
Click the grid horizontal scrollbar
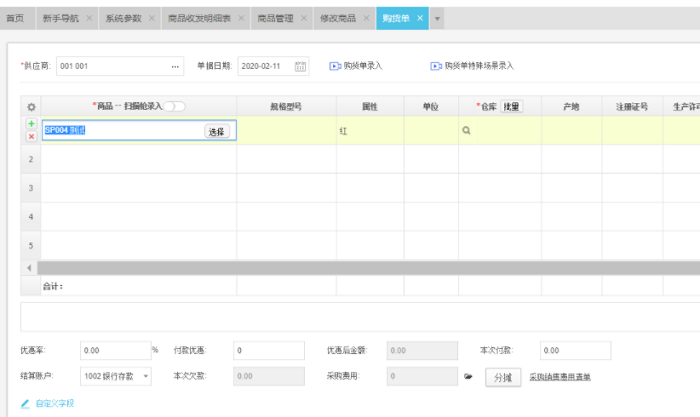(368, 268)
